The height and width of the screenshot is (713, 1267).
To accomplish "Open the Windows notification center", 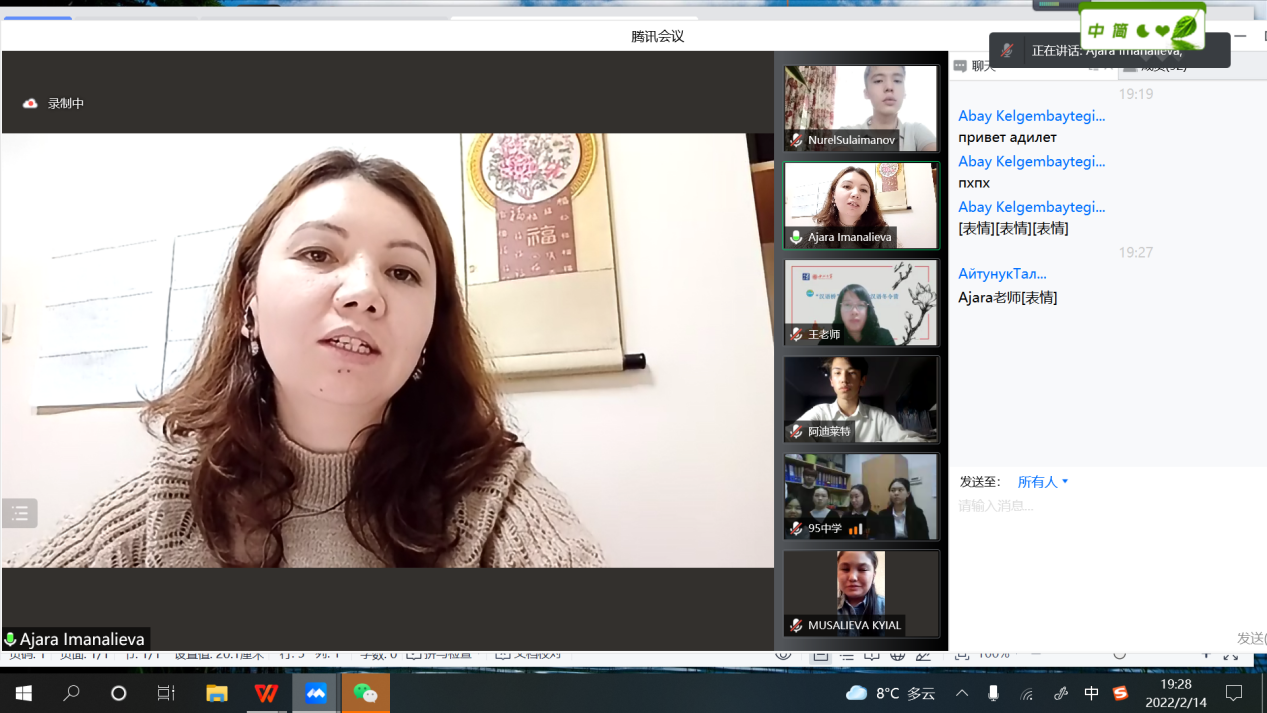I will click(x=1234, y=693).
